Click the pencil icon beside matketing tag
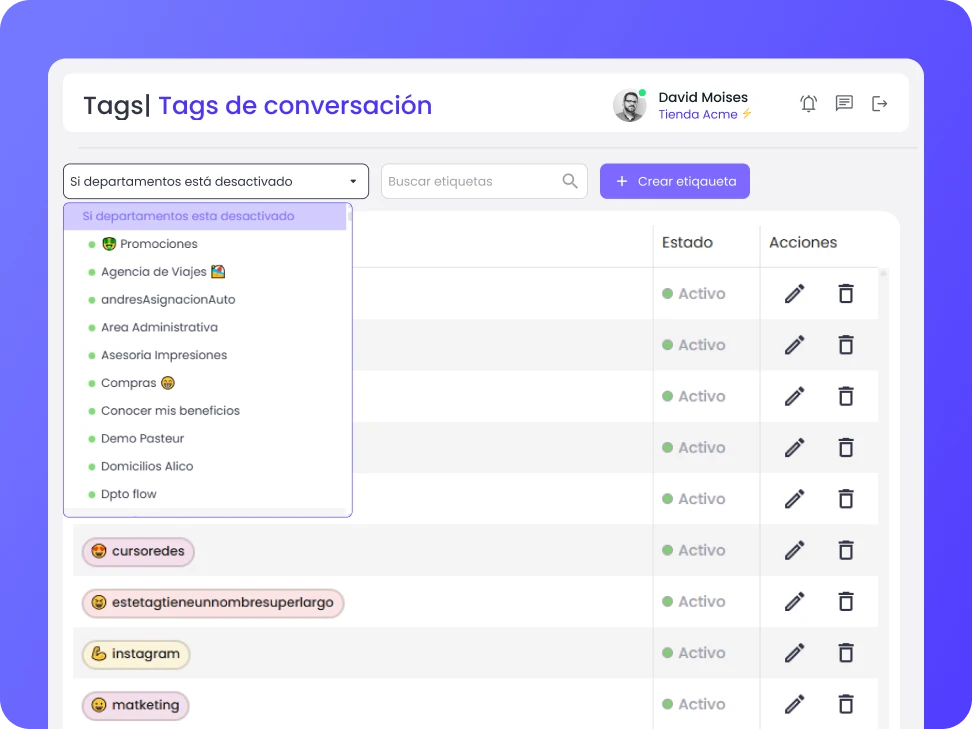The height and width of the screenshot is (729, 972). coord(793,704)
